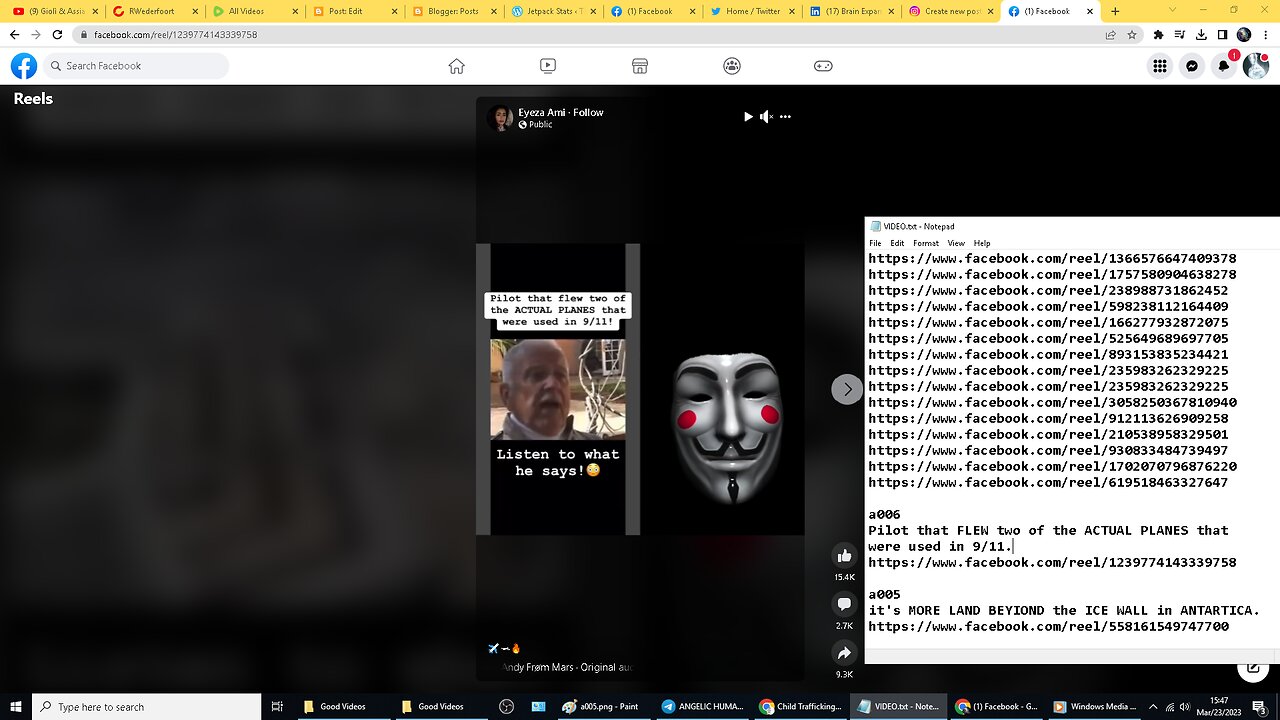Click the 'a006' line in Notepad
Image resolution: width=1280 pixels, height=720 pixels.
coord(884,515)
